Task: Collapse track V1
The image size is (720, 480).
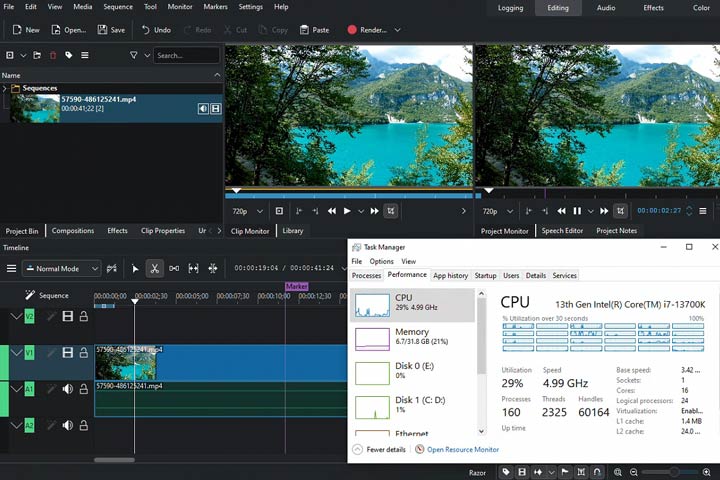Action: [x=17, y=352]
